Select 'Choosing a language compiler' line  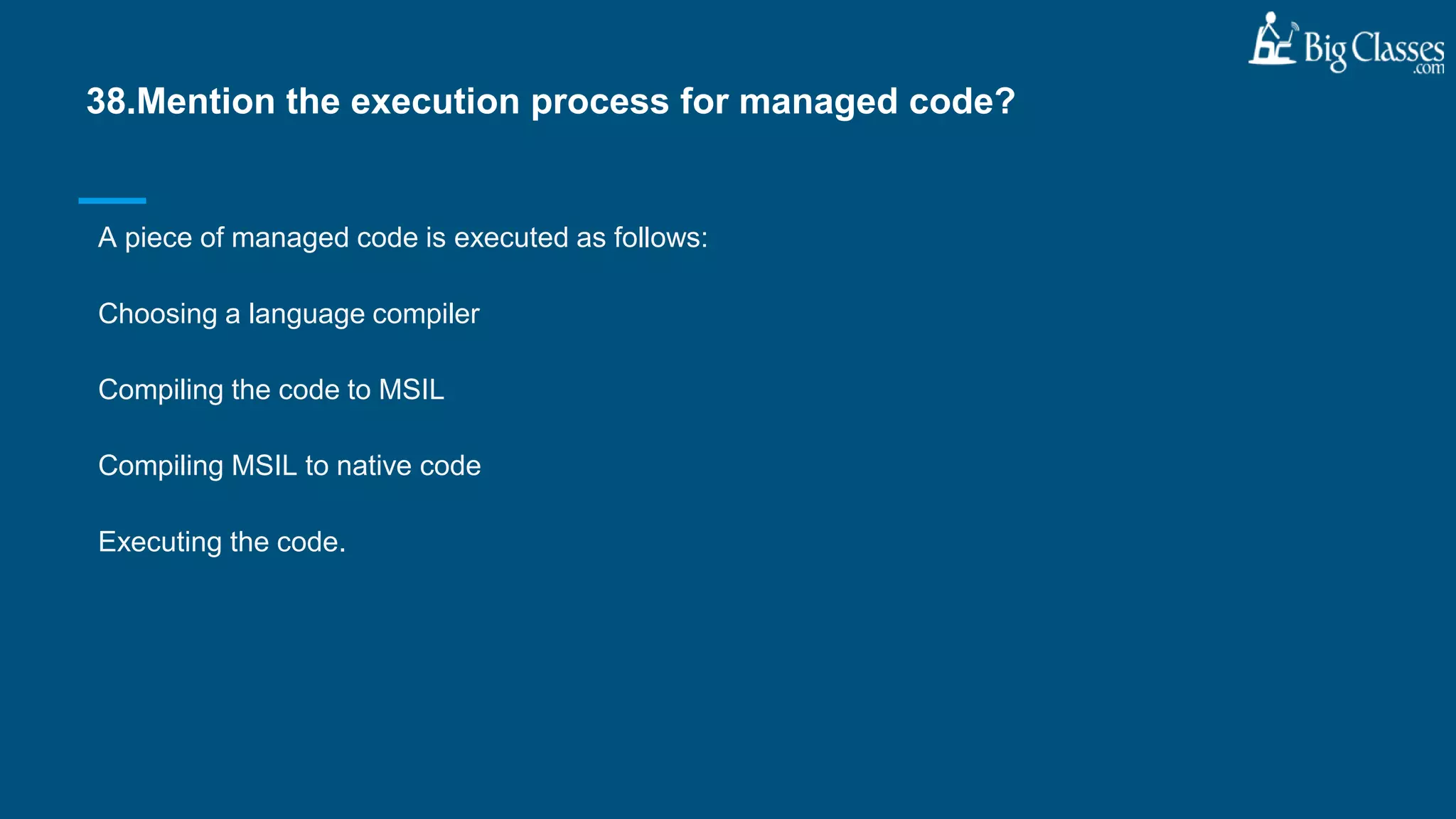pyautogui.click(x=289, y=314)
